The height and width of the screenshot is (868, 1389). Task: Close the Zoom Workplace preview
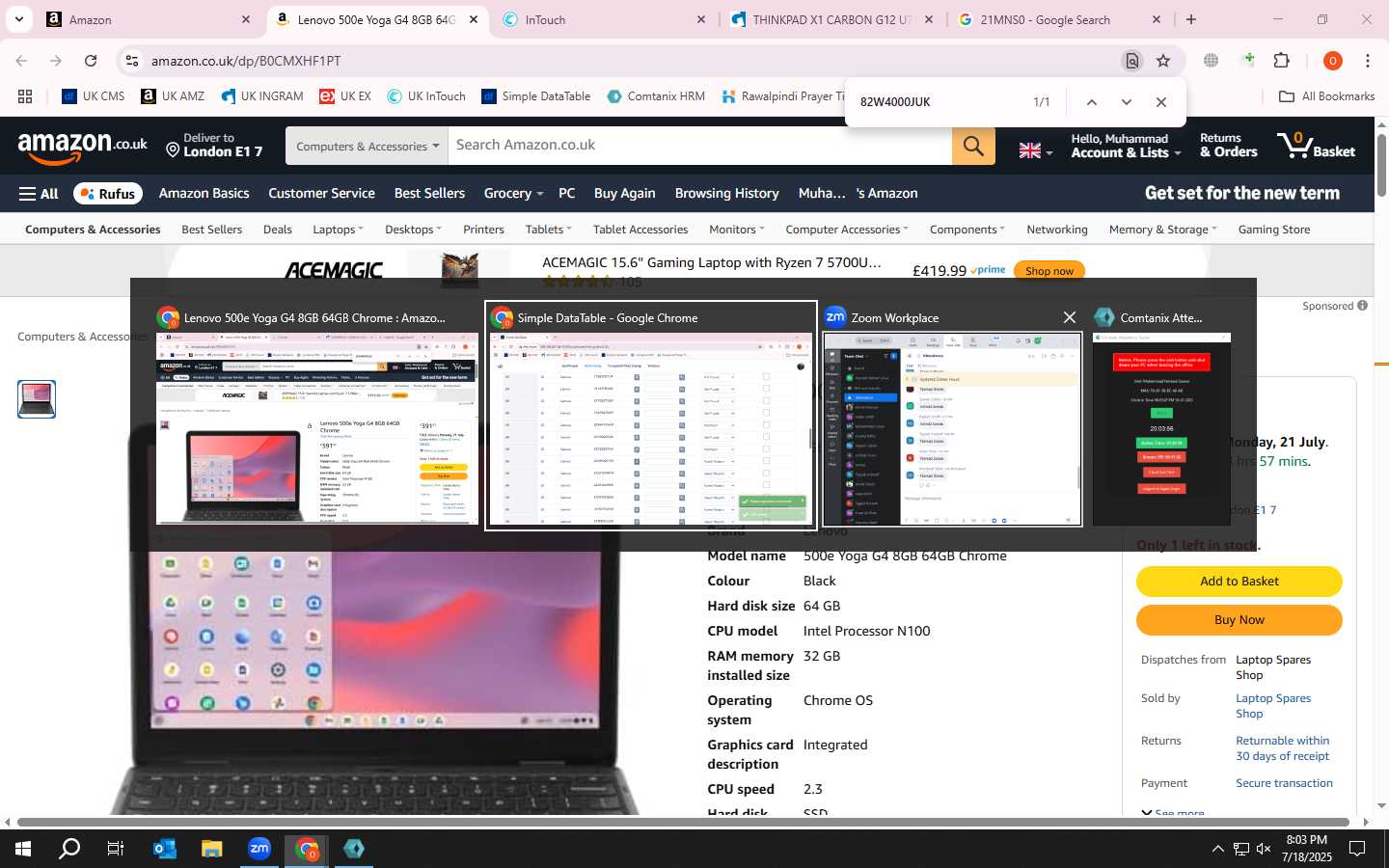pos(1069,317)
